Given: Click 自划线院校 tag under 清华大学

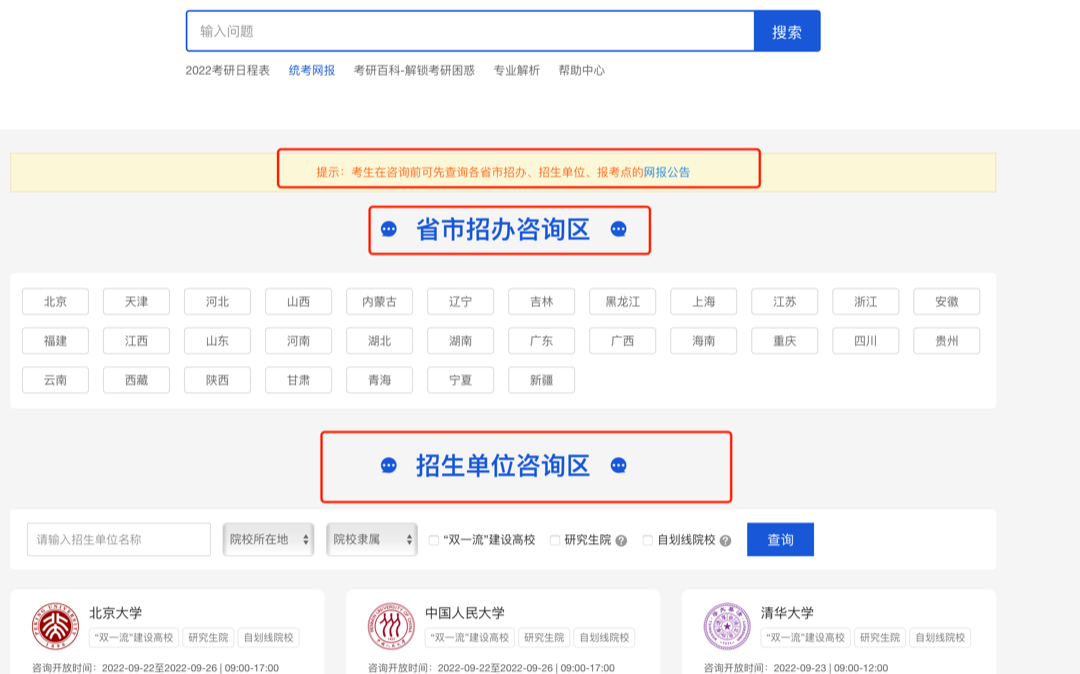Looking at the screenshot, I should pos(940,638).
